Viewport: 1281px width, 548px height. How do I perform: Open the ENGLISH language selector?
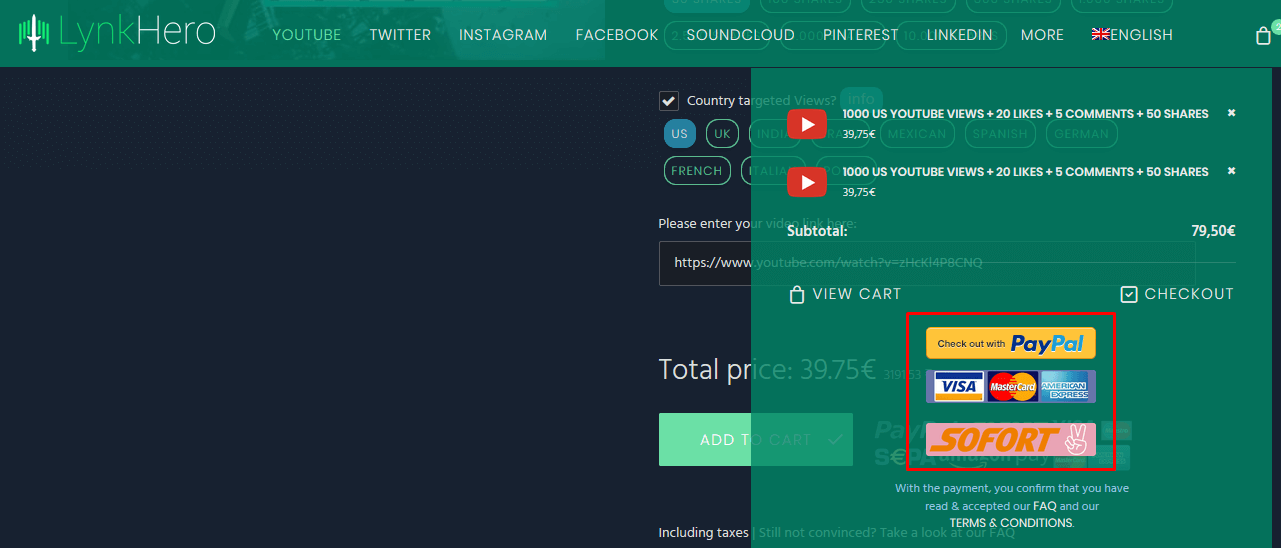point(1132,35)
